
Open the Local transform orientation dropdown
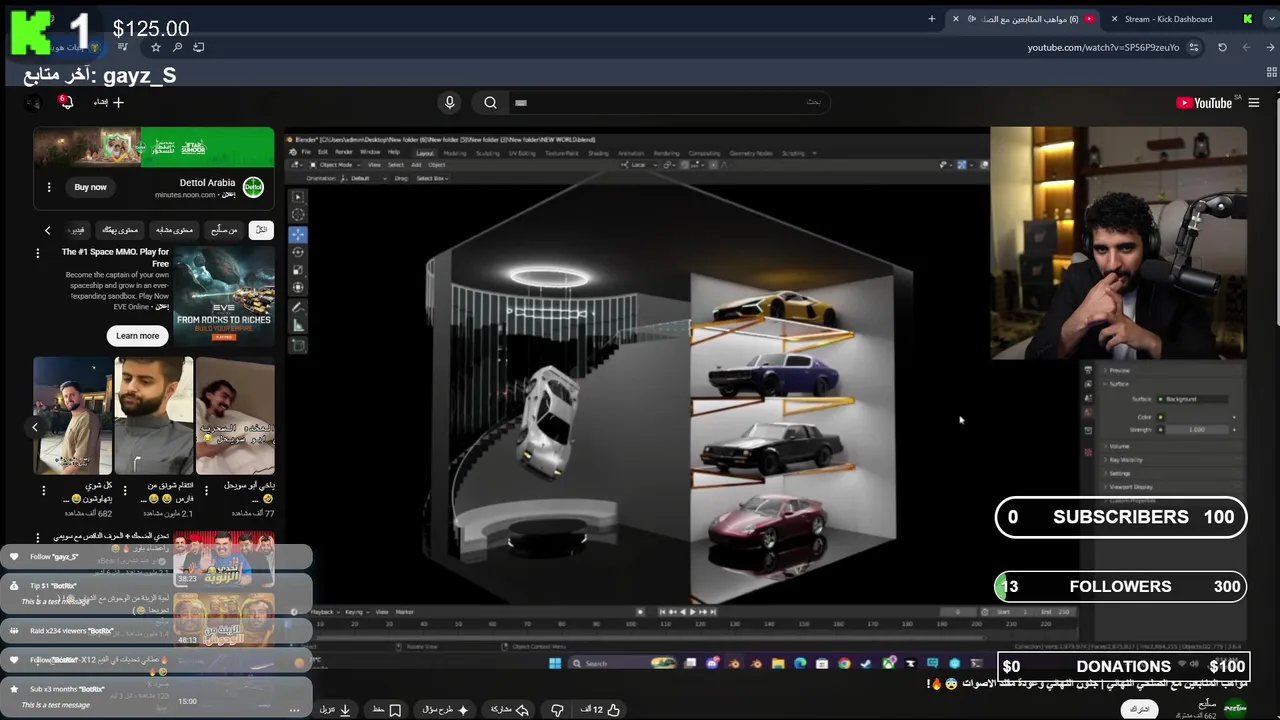[x=638, y=164]
